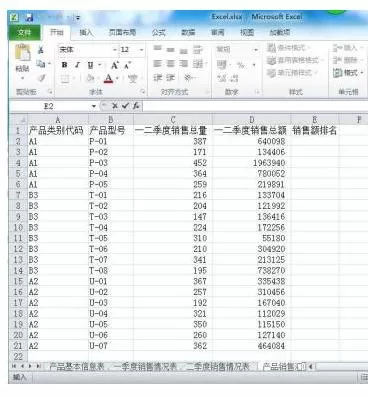
Task: Click the phonetic guide (文) icon
Action: pyautogui.click(x=133, y=79)
